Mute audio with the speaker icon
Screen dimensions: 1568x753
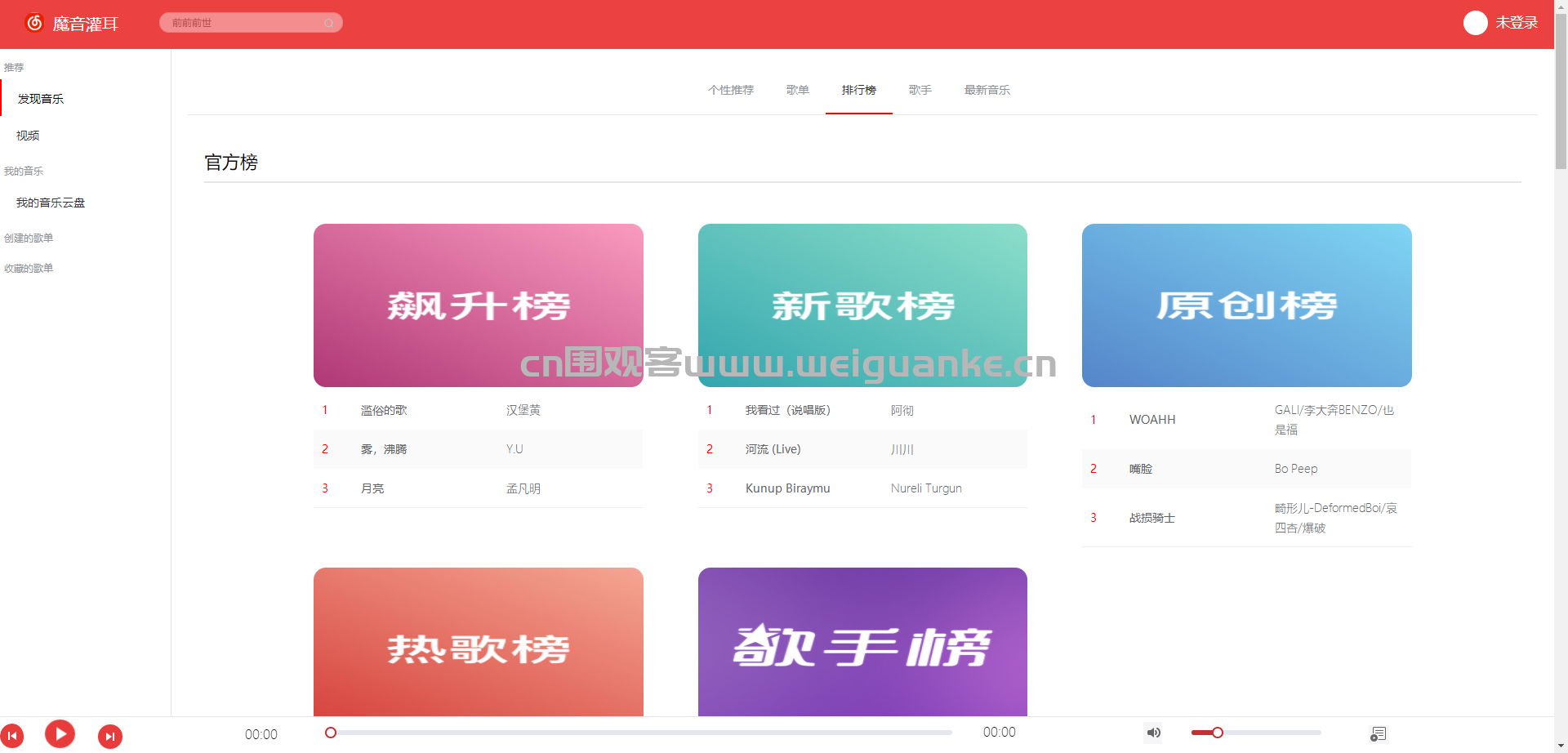pos(1153,733)
